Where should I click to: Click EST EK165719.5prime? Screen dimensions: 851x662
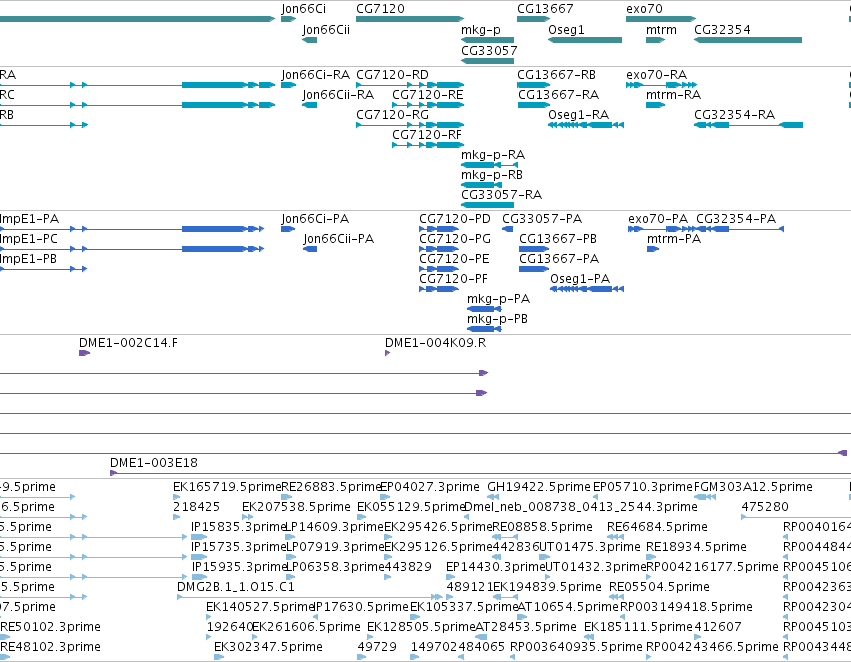(176, 497)
